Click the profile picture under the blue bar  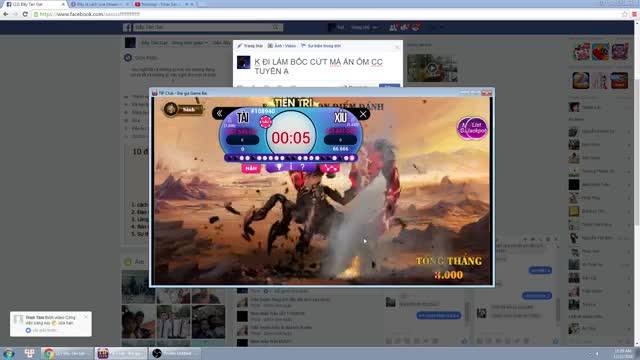pyautogui.click(x=130, y=42)
